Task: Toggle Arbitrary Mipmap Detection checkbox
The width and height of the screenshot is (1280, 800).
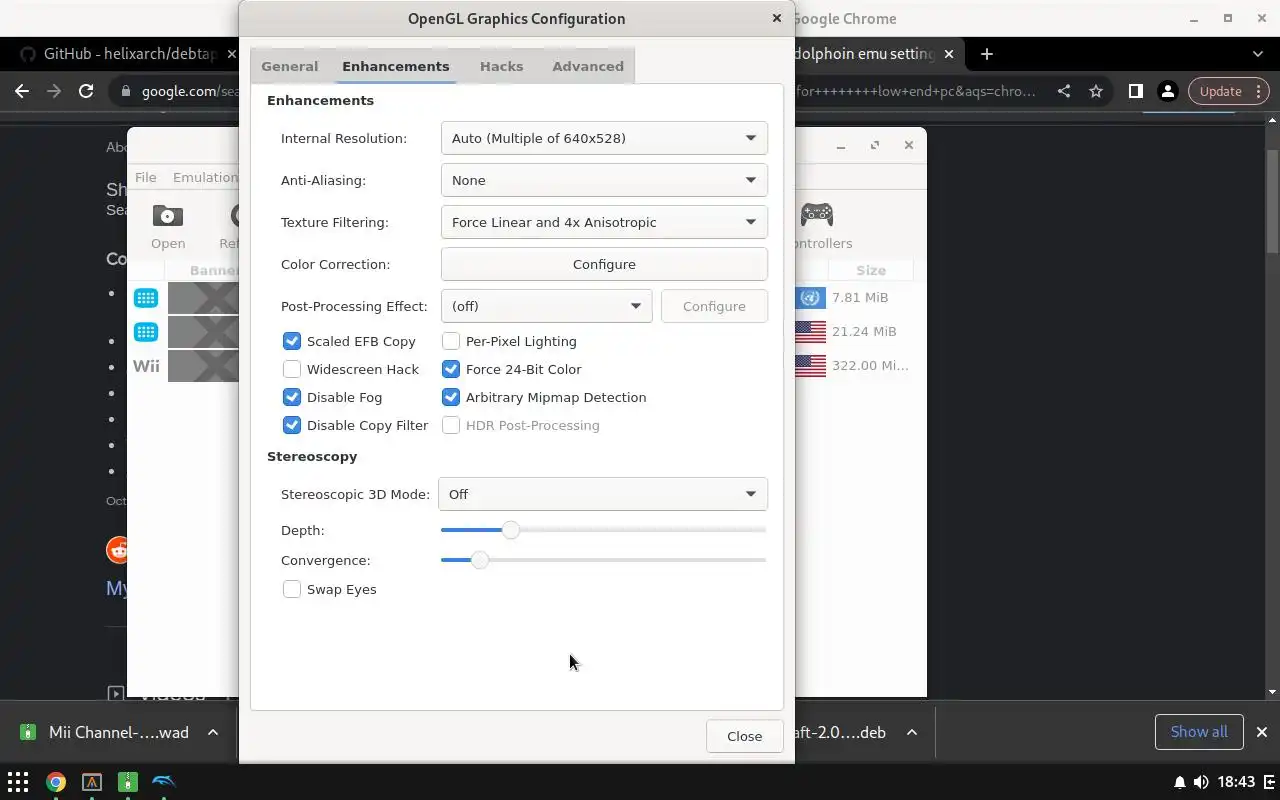Action: (x=451, y=397)
